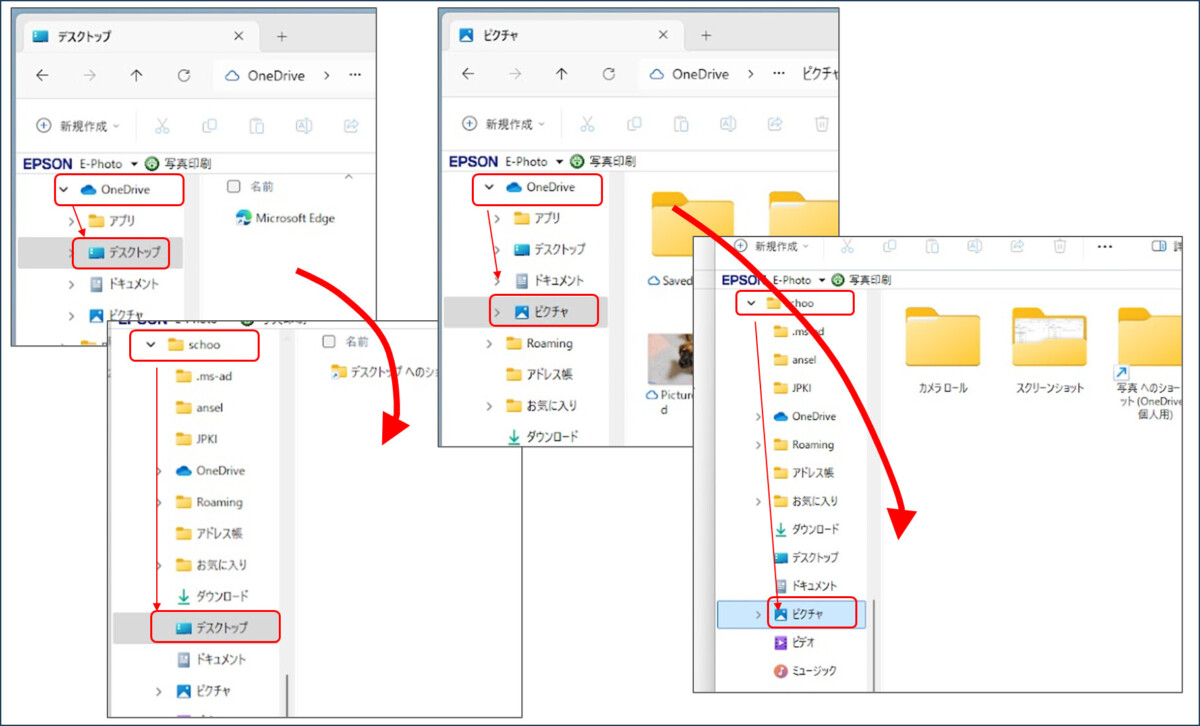Image resolution: width=1200 pixels, height=726 pixels.
Task: Add a new tab beside the デスクトップ tab
Action: tap(282, 36)
